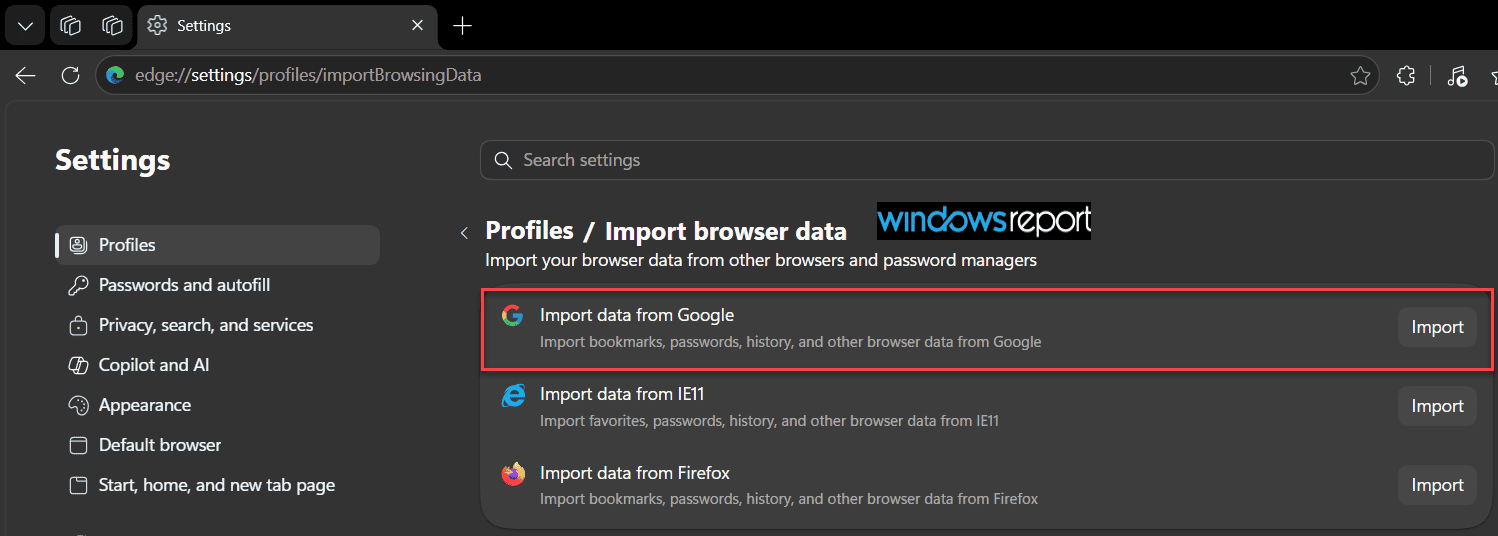
Task: Open Default browser section
Action: [160, 445]
